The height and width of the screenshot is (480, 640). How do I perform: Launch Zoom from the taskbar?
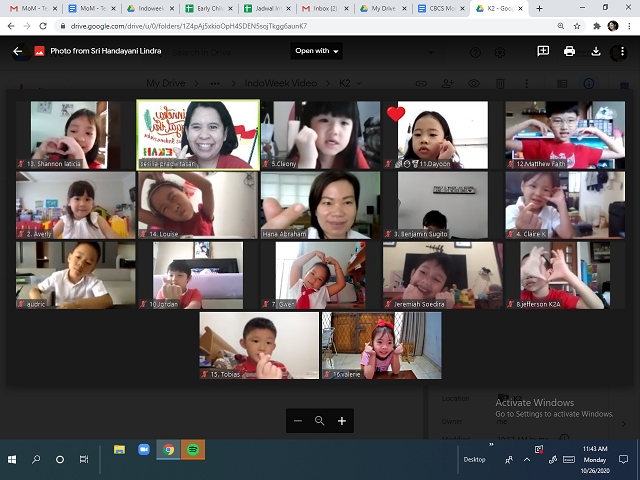pyautogui.click(x=144, y=450)
